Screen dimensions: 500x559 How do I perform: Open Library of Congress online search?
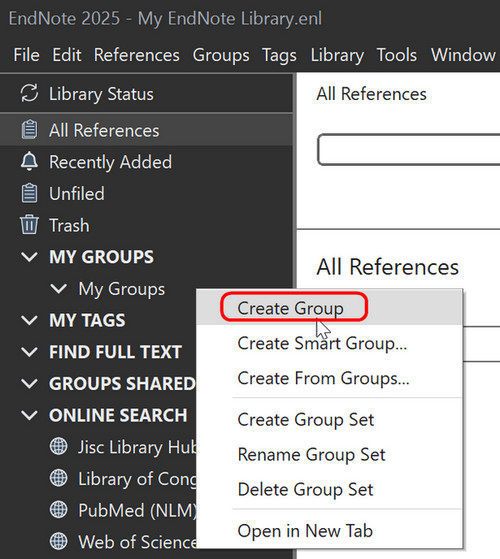pos(137,479)
